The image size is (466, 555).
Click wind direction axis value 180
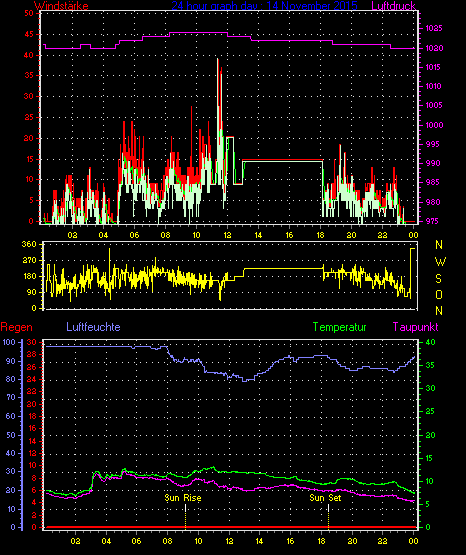coord(29,276)
